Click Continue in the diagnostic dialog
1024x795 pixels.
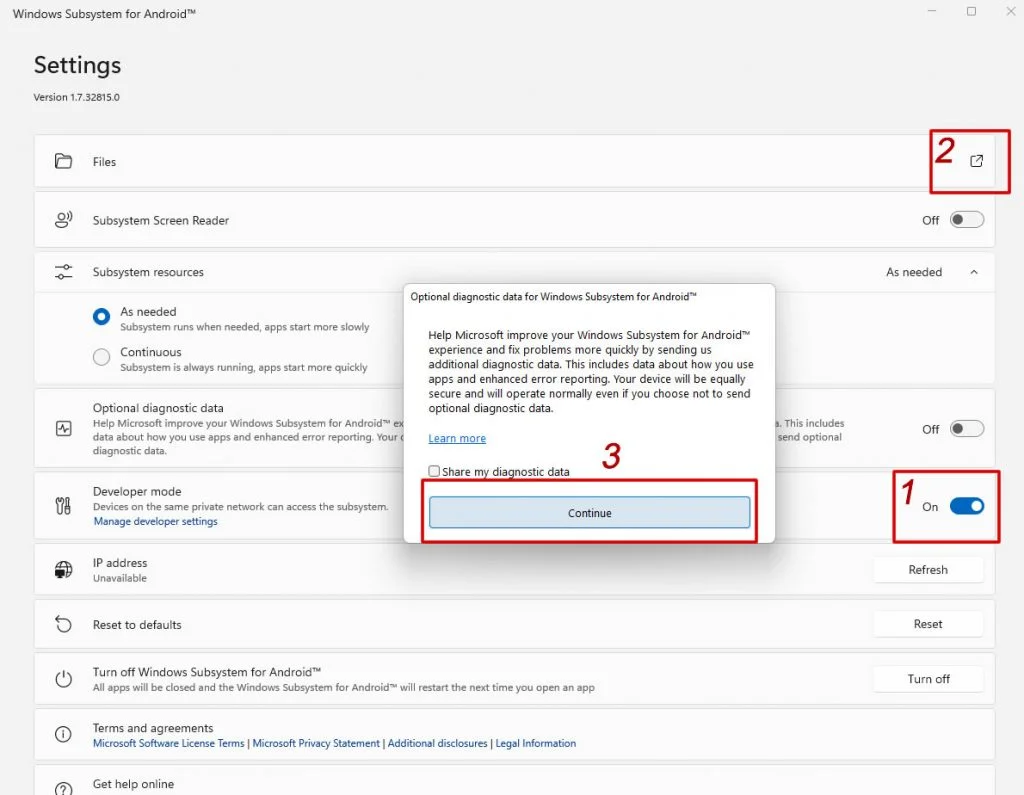coord(589,513)
